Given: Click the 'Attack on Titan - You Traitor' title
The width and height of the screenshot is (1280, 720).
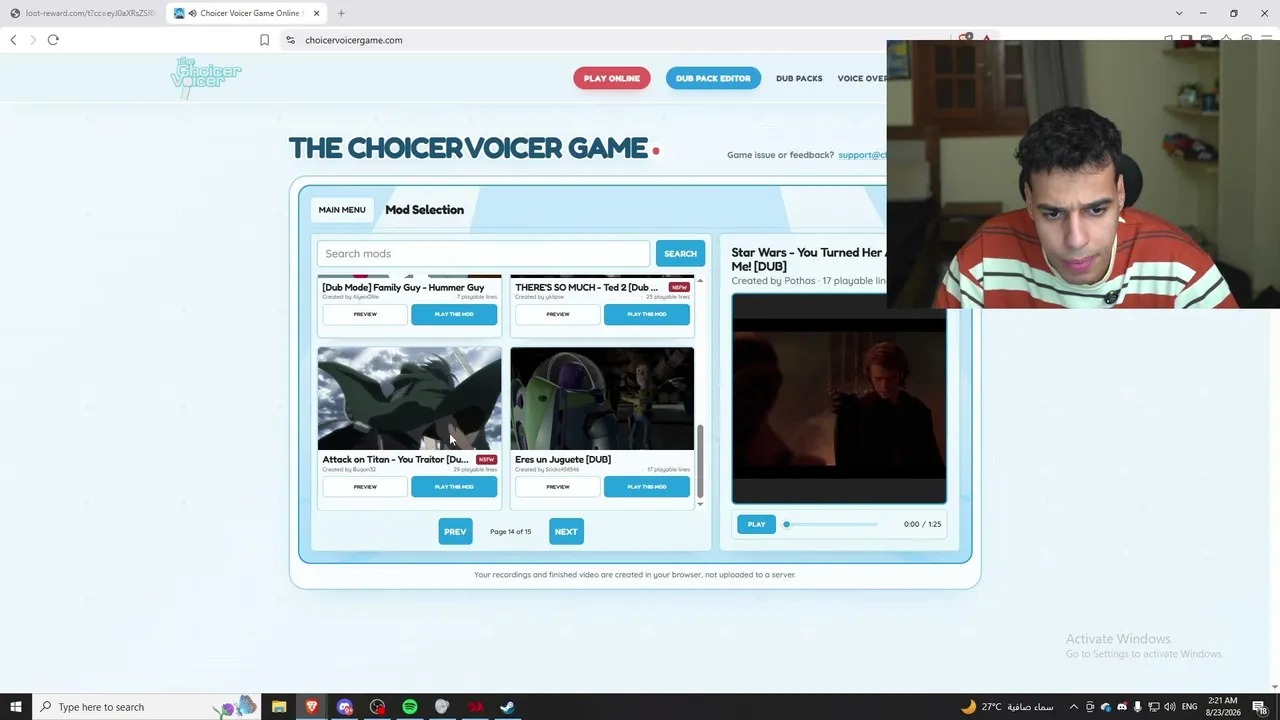Looking at the screenshot, I should click(395, 460).
